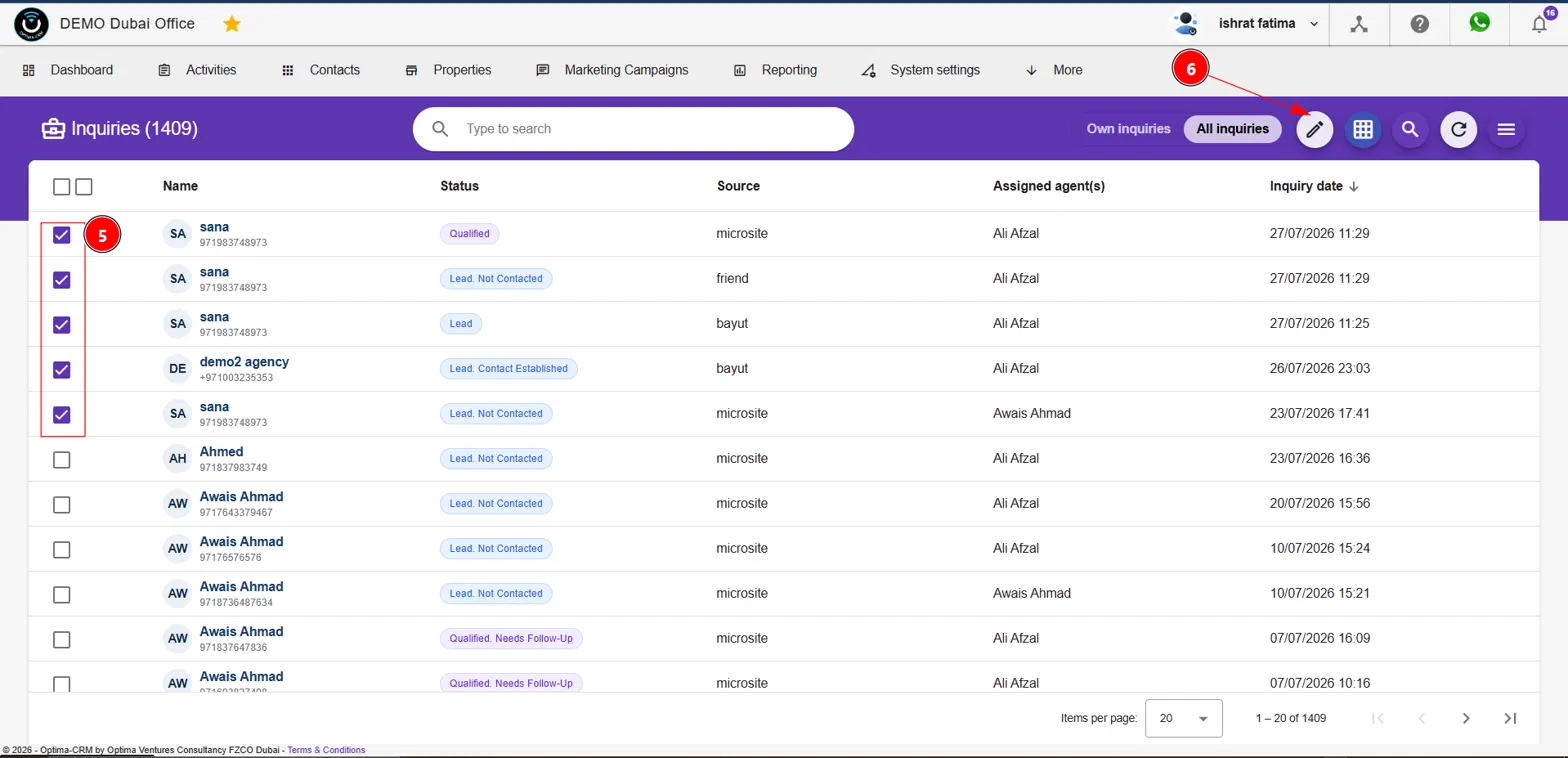Open the Activities menu
This screenshot has width=1568, height=758.
[x=197, y=70]
